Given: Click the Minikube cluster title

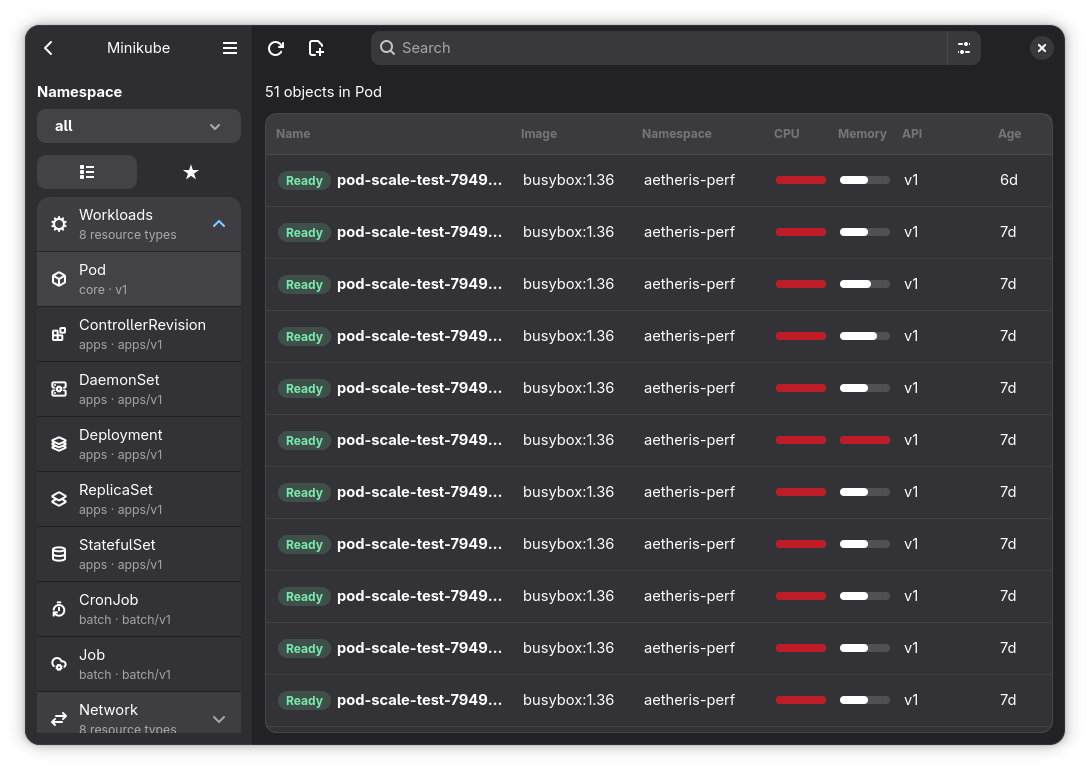Looking at the screenshot, I should pos(138,48).
